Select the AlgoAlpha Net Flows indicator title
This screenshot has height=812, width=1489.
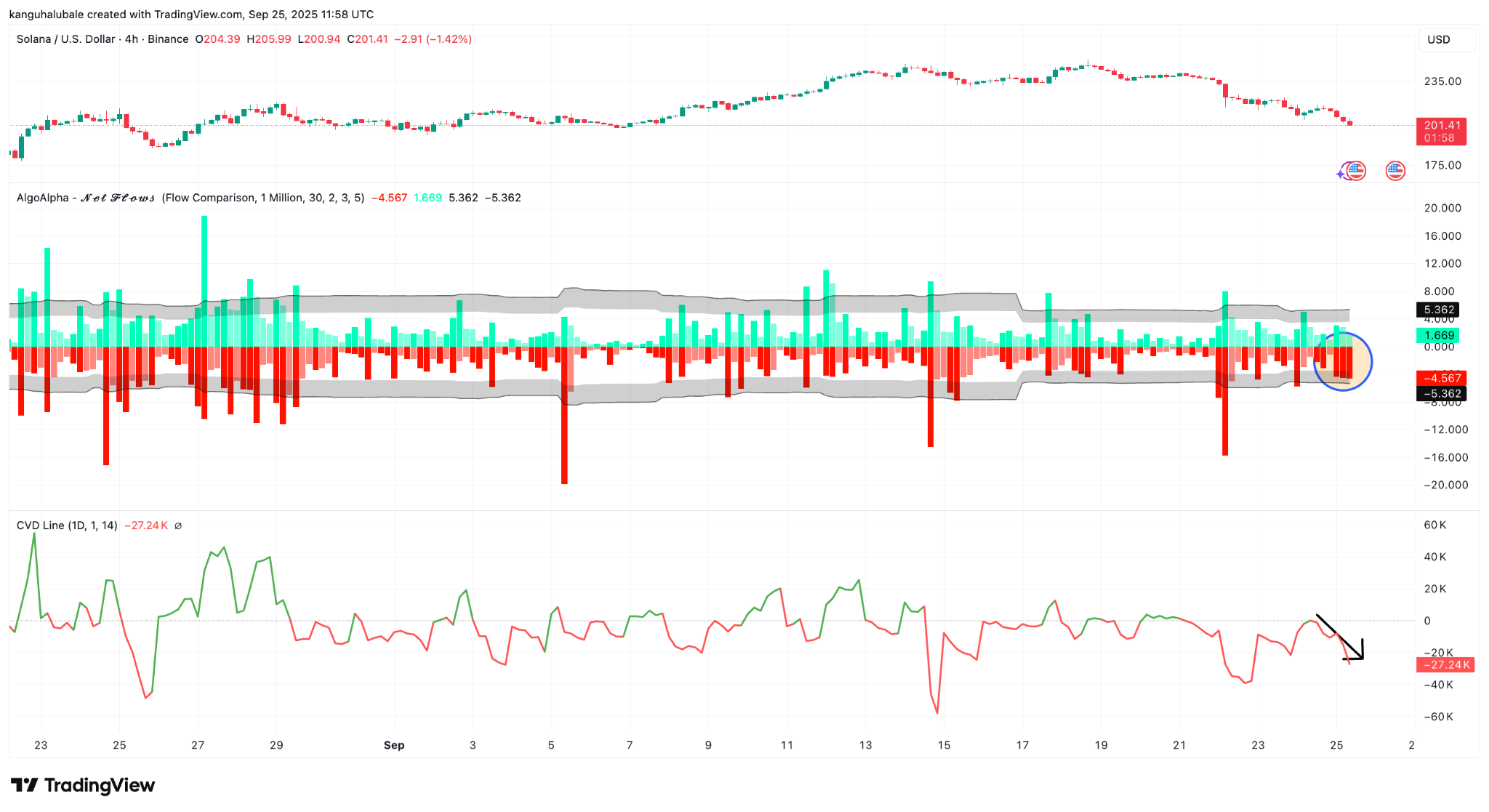[86, 198]
